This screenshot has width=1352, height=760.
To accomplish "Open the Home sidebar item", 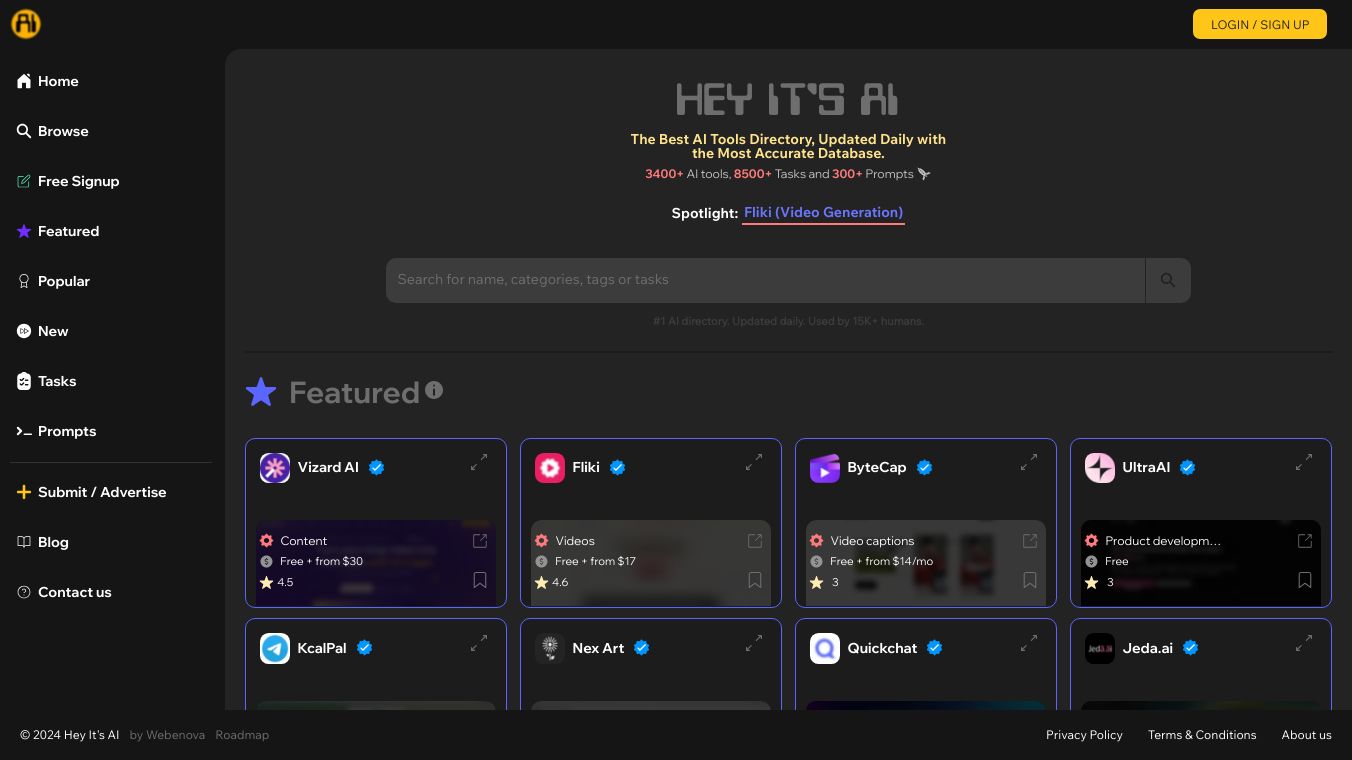I will pos(47,81).
